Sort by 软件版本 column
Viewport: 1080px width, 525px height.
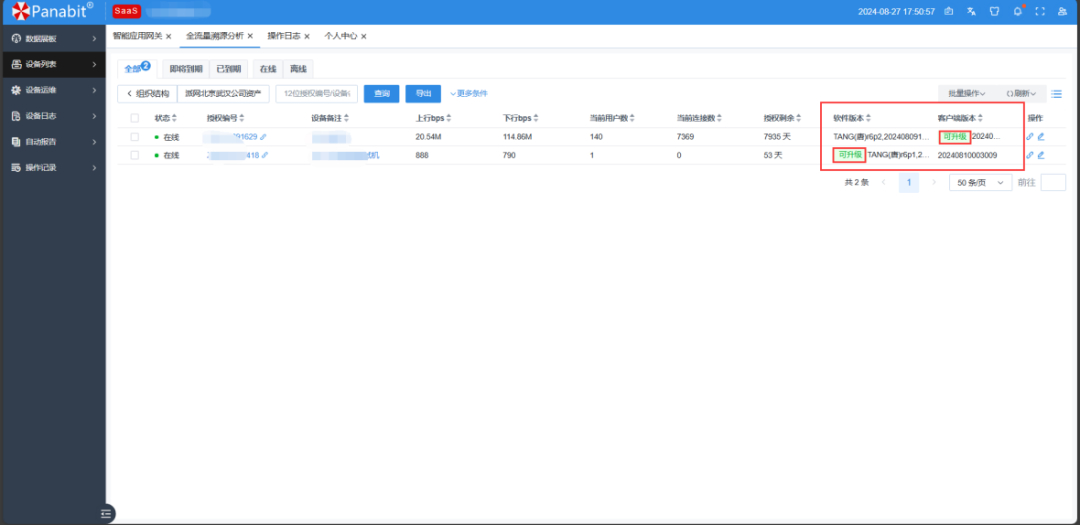click(869, 118)
